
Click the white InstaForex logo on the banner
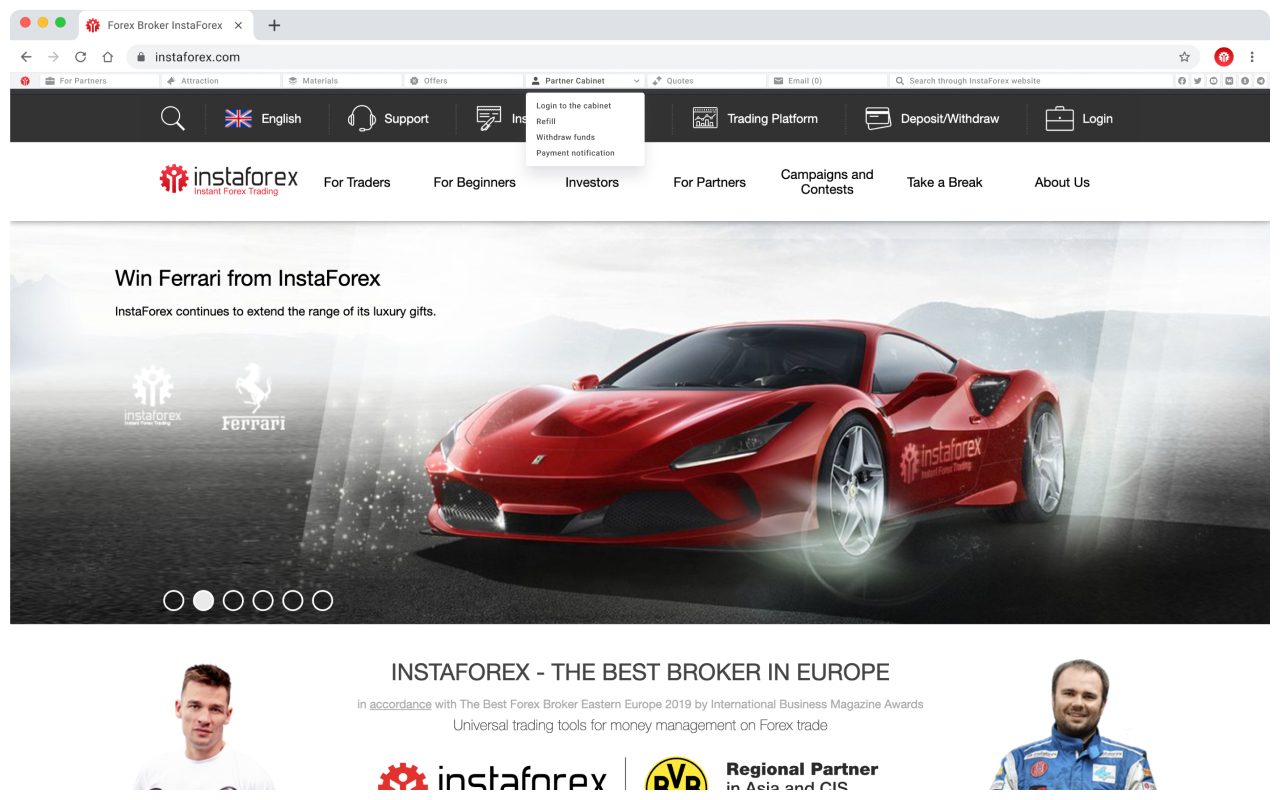click(x=153, y=396)
